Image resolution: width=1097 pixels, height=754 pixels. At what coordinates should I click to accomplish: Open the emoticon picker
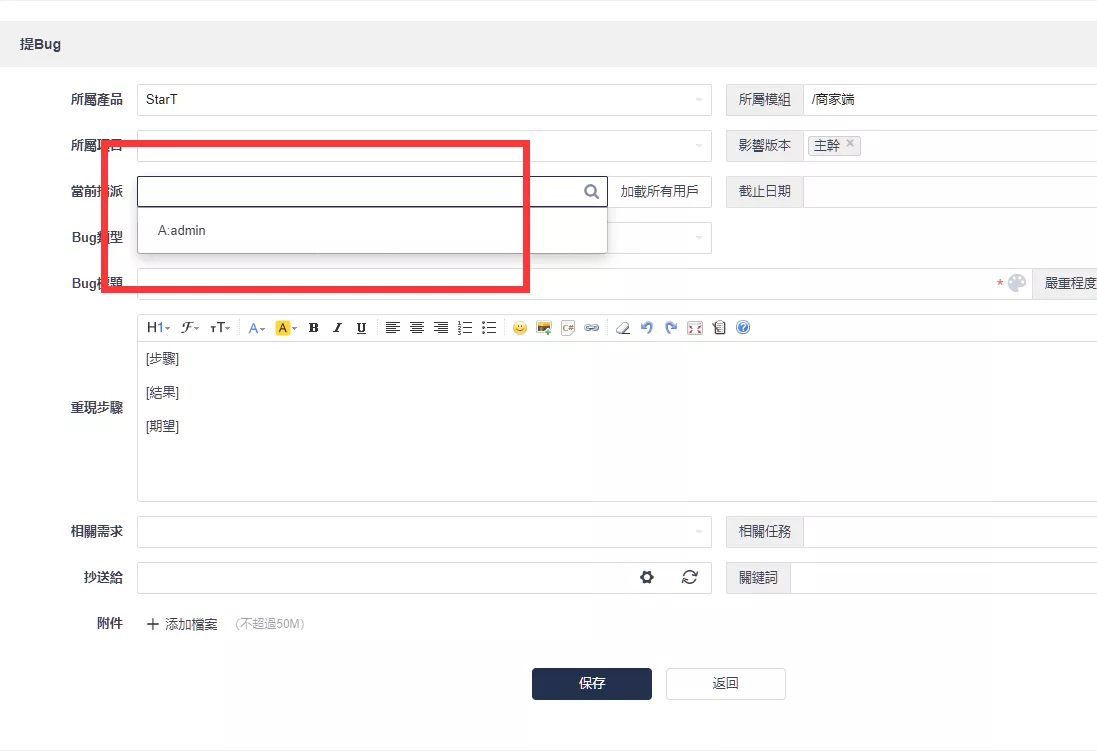coord(520,327)
